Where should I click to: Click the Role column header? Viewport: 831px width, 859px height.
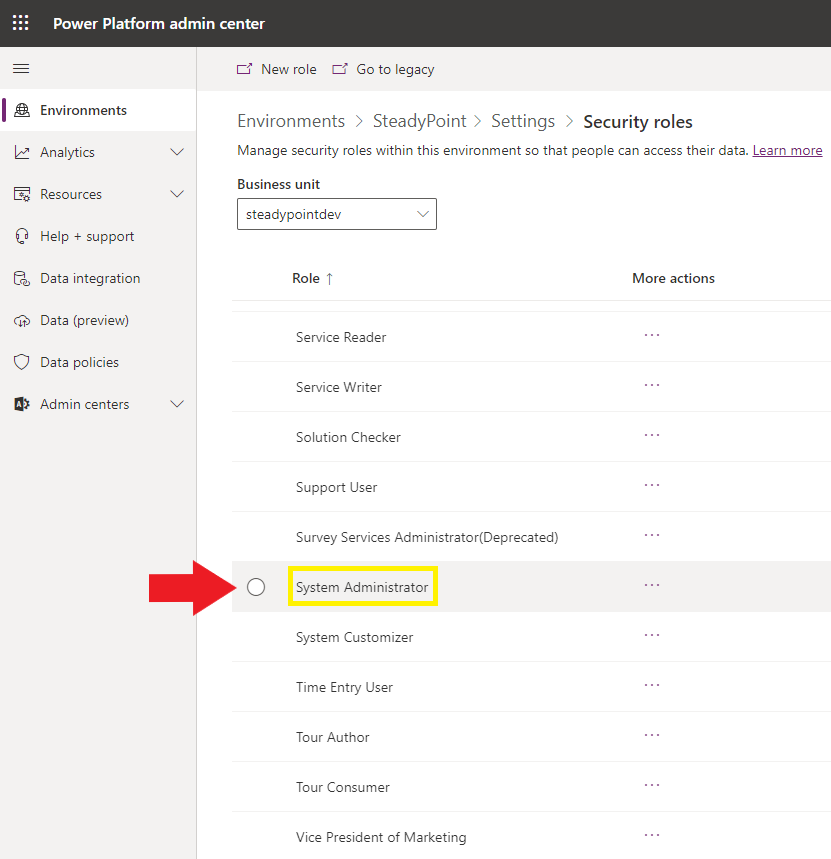(x=306, y=278)
